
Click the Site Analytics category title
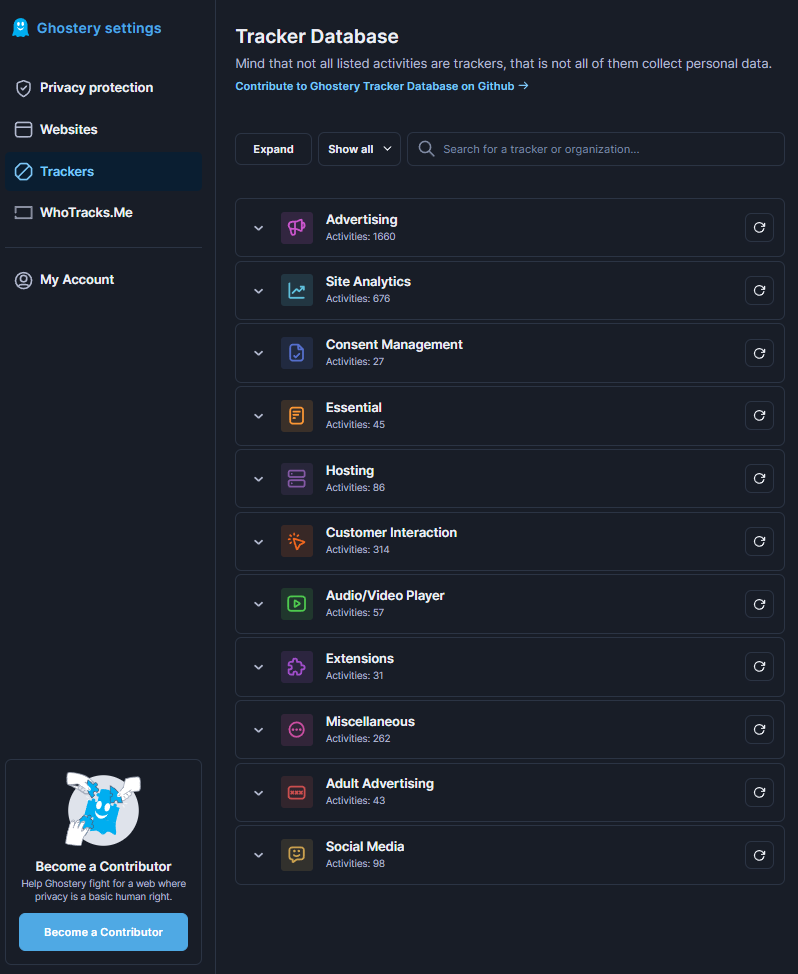click(x=368, y=281)
